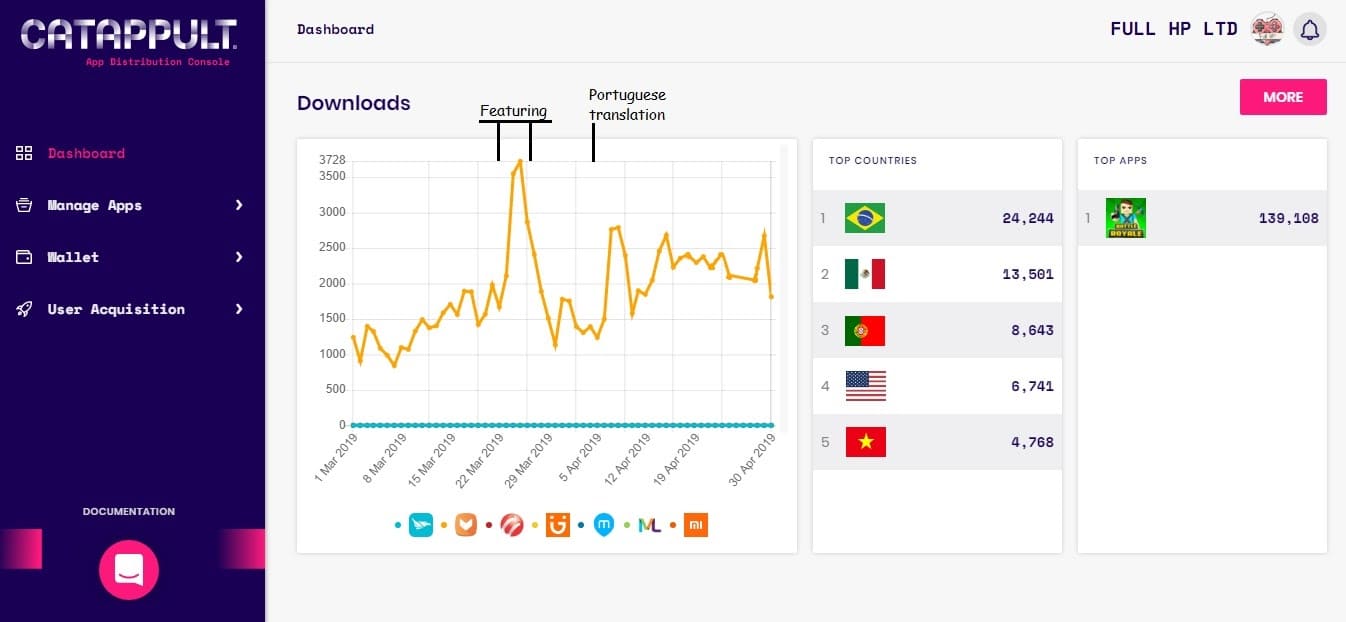Expand the Wallet menu chevron
1346x622 pixels.
point(239,257)
